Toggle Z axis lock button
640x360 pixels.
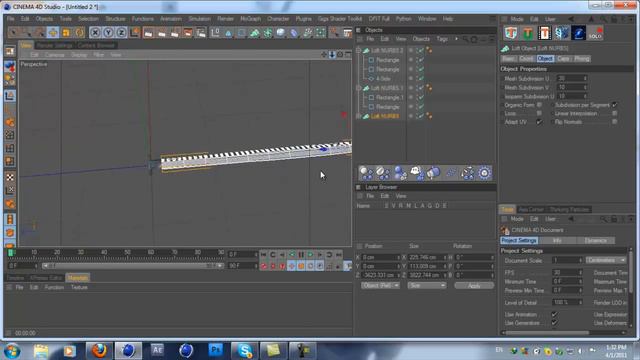[121, 33]
